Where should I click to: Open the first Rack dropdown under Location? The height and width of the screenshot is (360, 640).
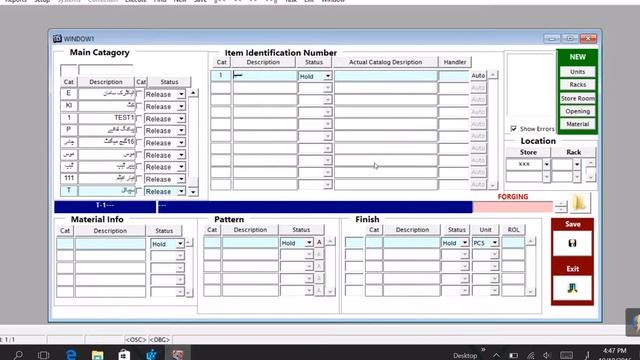click(x=576, y=164)
